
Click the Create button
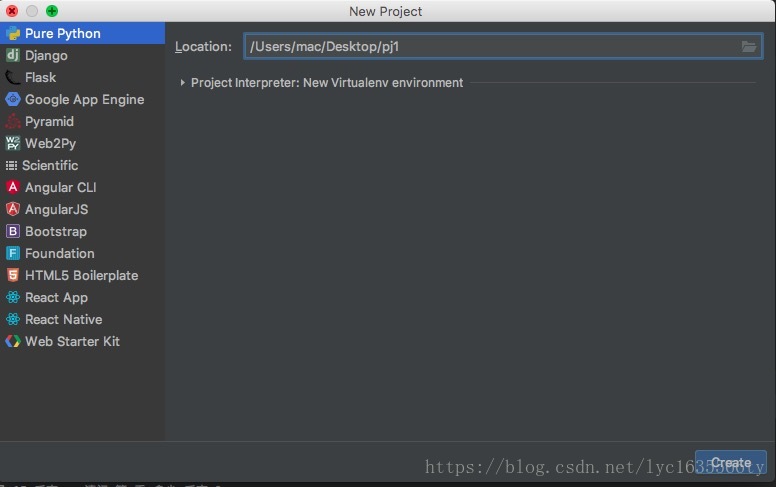(x=730, y=462)
